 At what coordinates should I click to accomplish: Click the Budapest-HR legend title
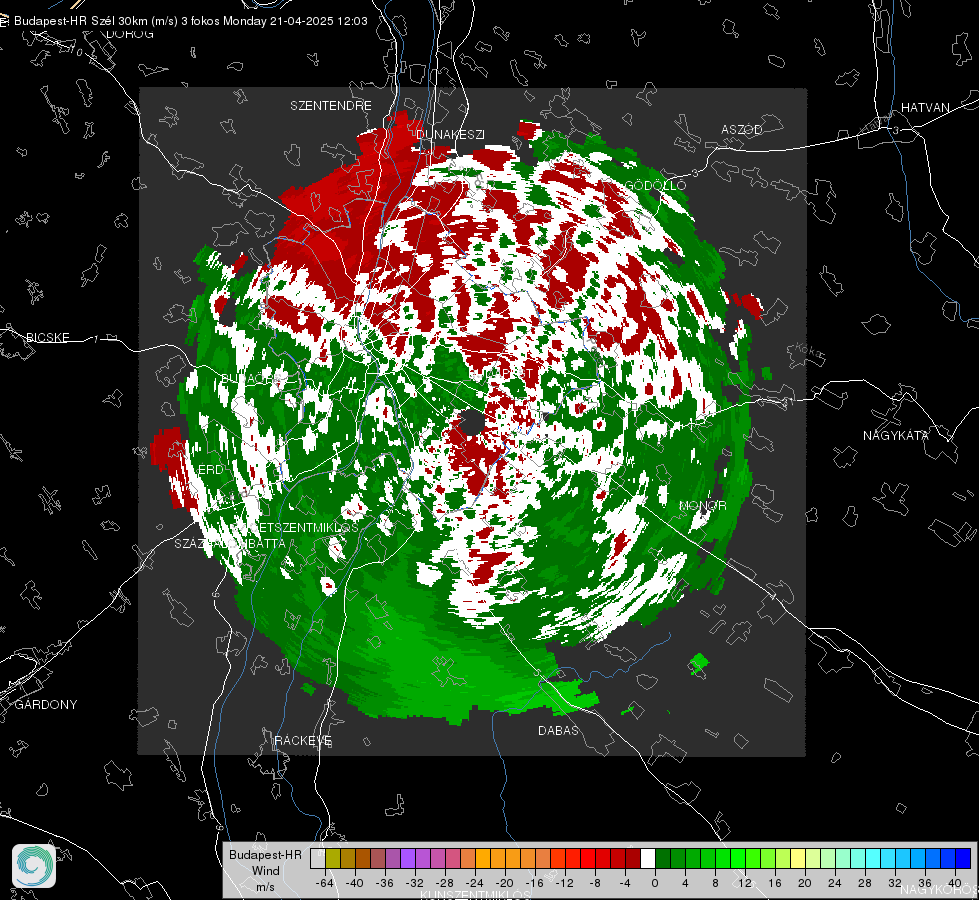[265, 854]
